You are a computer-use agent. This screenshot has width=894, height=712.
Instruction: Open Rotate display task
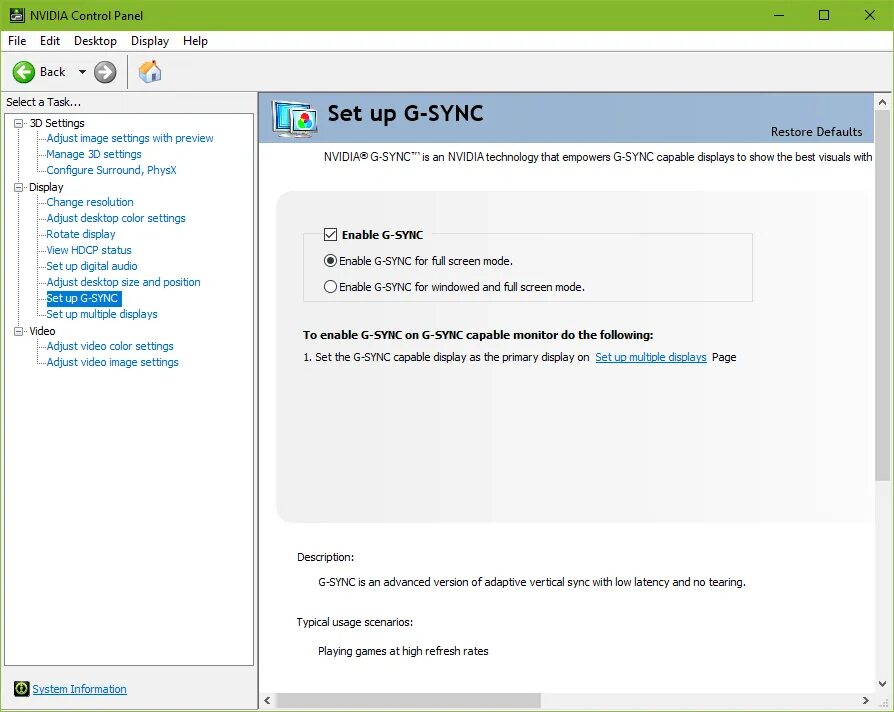81,234
